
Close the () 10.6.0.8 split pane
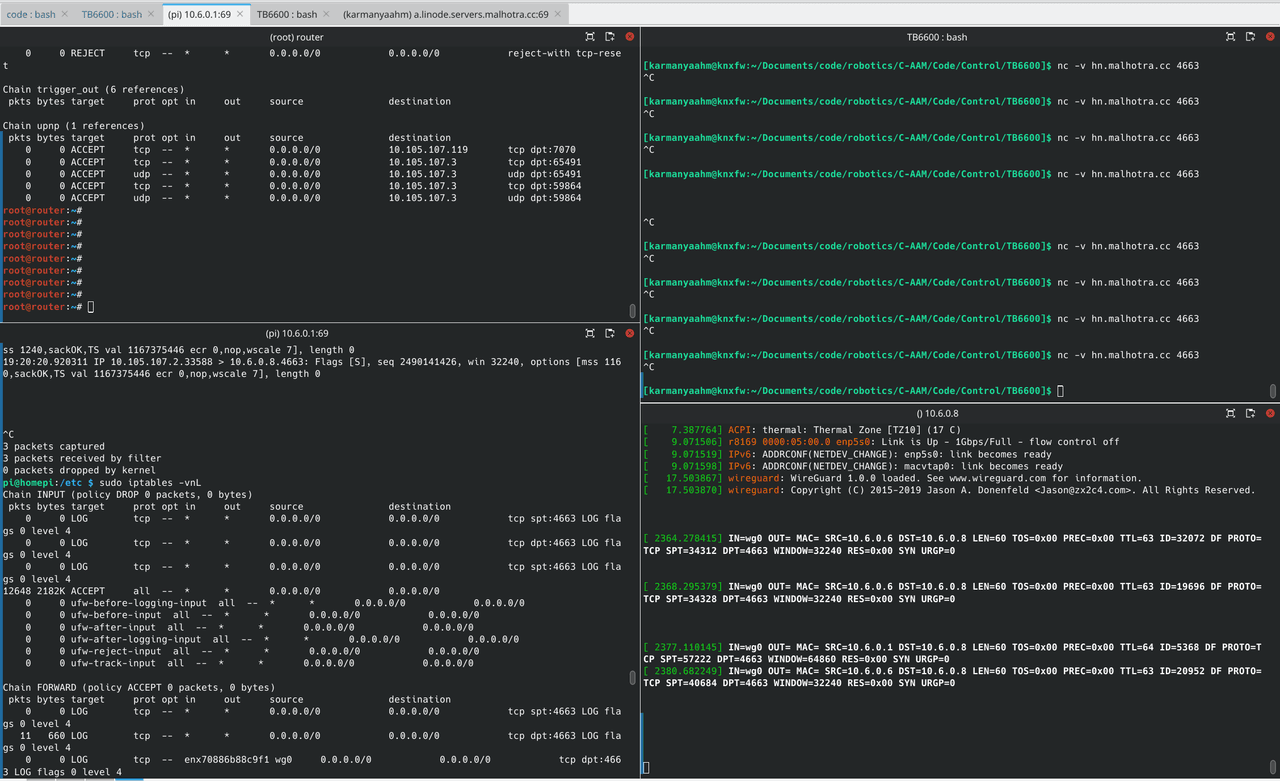coord(1270,413)
